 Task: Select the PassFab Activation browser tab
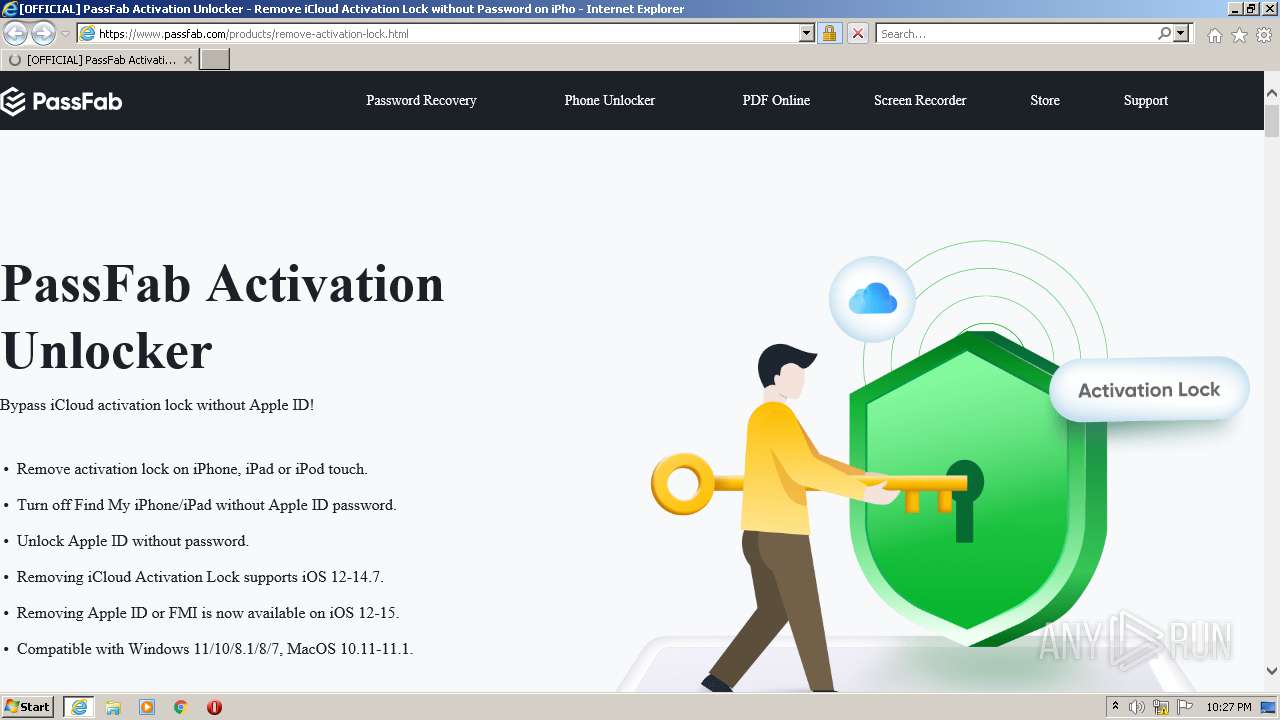pyautogui.click(x=99, y=60)
